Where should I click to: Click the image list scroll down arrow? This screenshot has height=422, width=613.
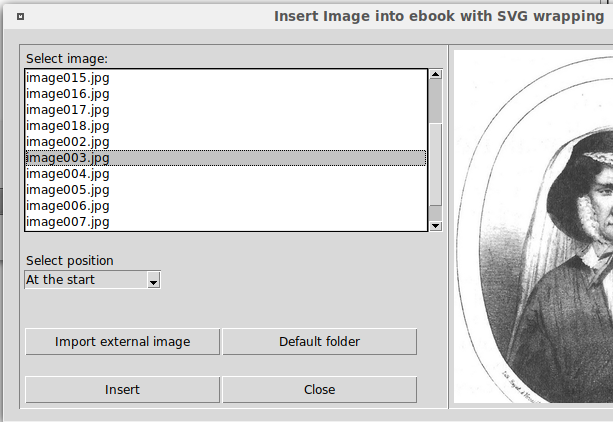point(436,226)
